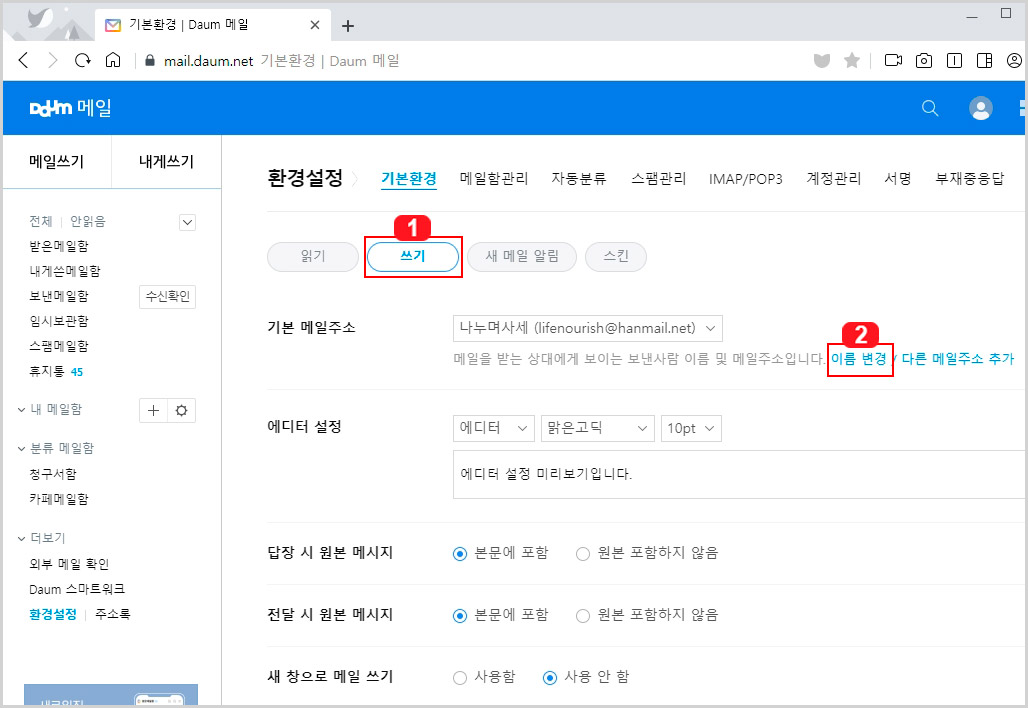Image resolution: width=1028 pixels, height=708 pixels.
Task: Click the Daum 메일 logo
Action: [x=70, y=108]
